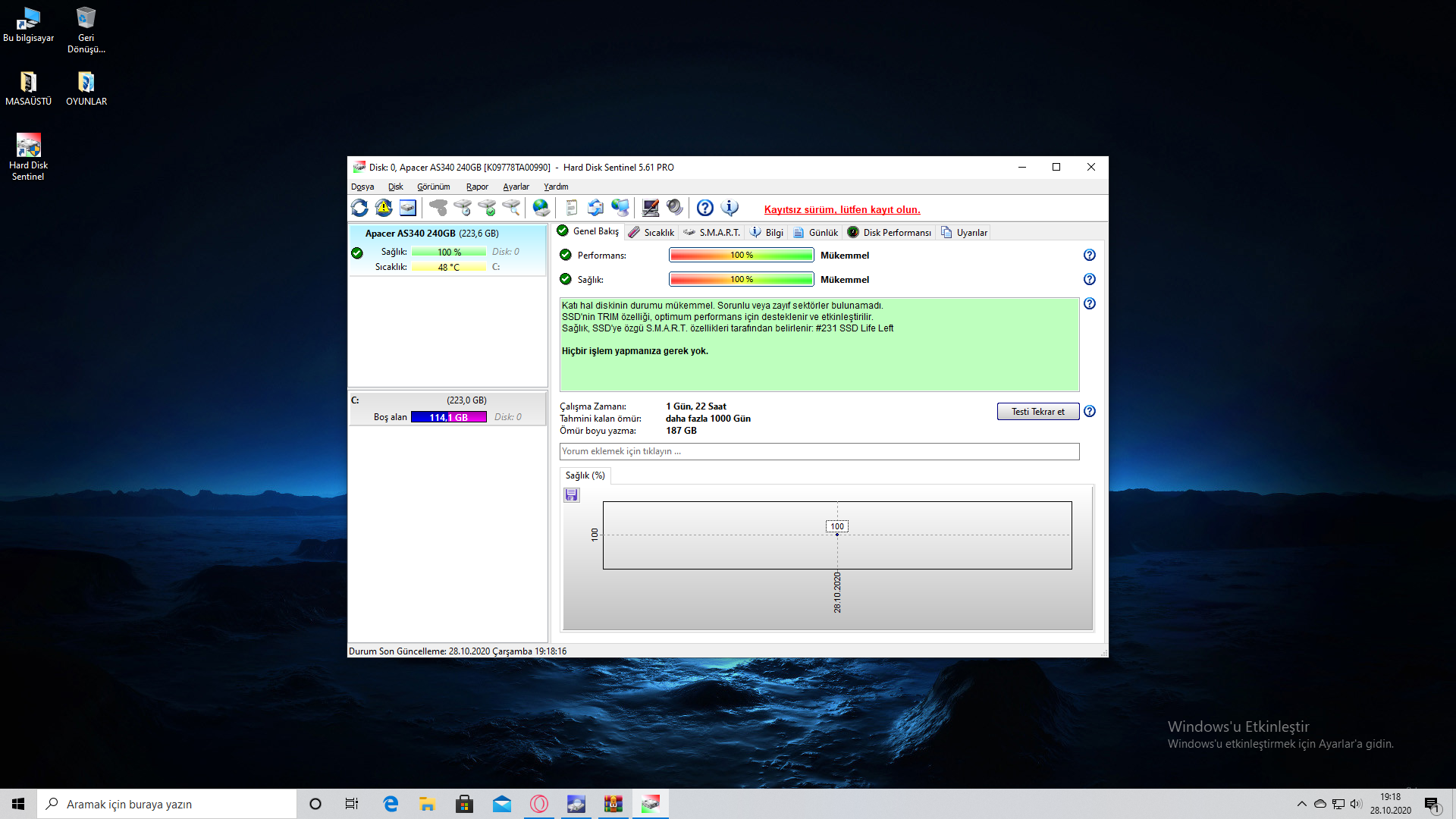Select the Genel Bakış tab

[588, 232]
